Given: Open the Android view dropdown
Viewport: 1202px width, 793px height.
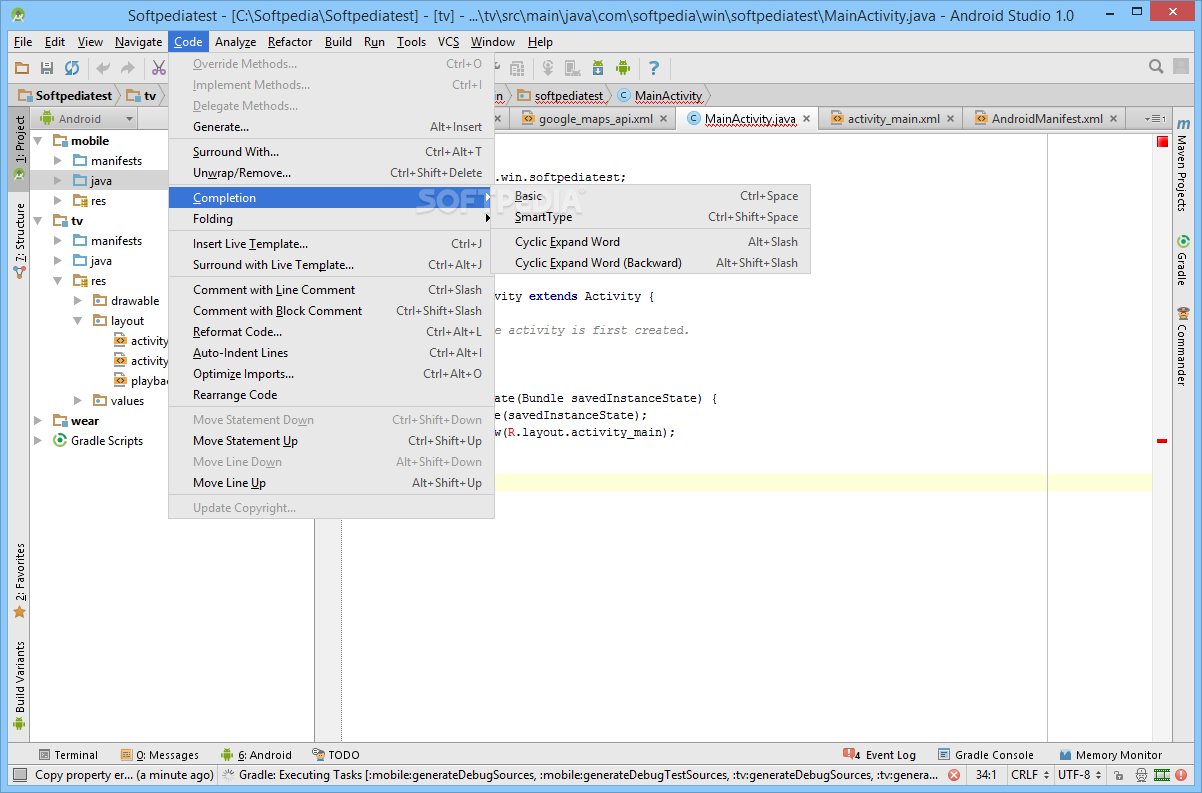Looking at the screenshot, I should pyautogui.click(x=85, y=118).
